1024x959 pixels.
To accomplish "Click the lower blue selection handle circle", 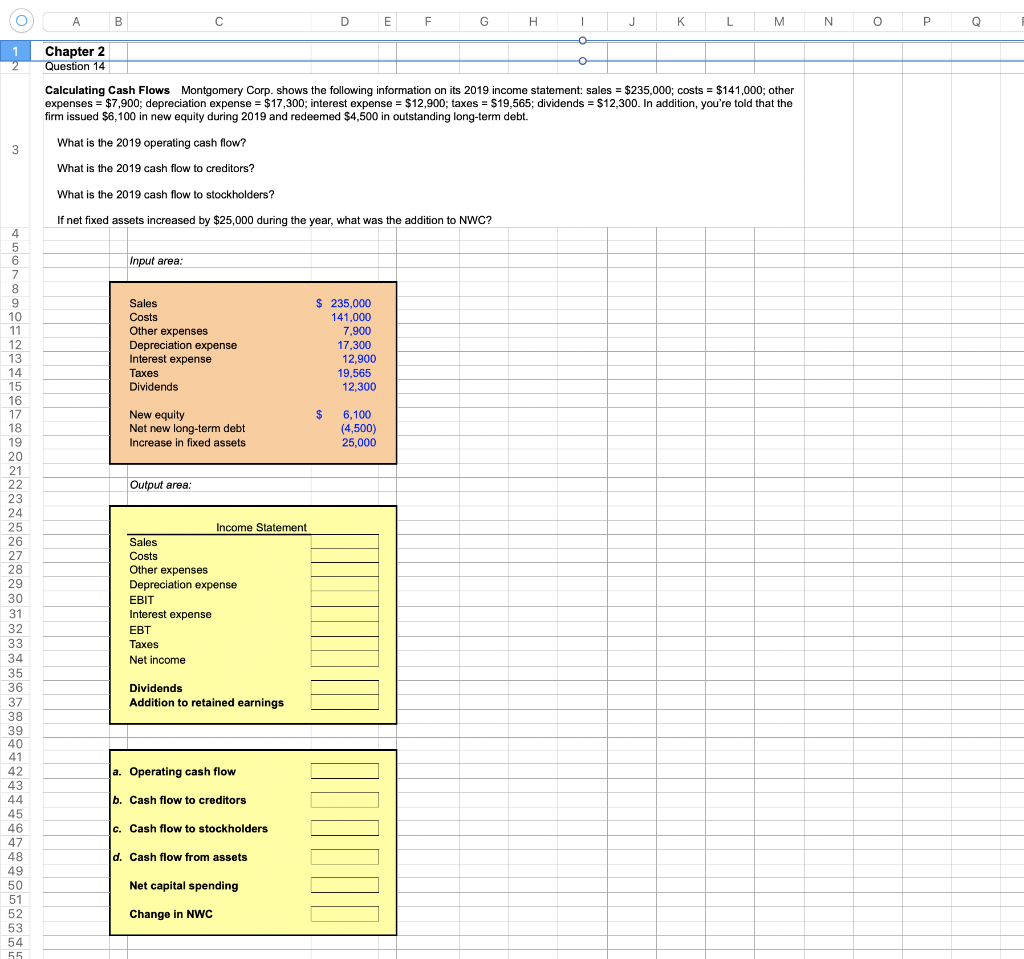I will [x=583, y=62].
